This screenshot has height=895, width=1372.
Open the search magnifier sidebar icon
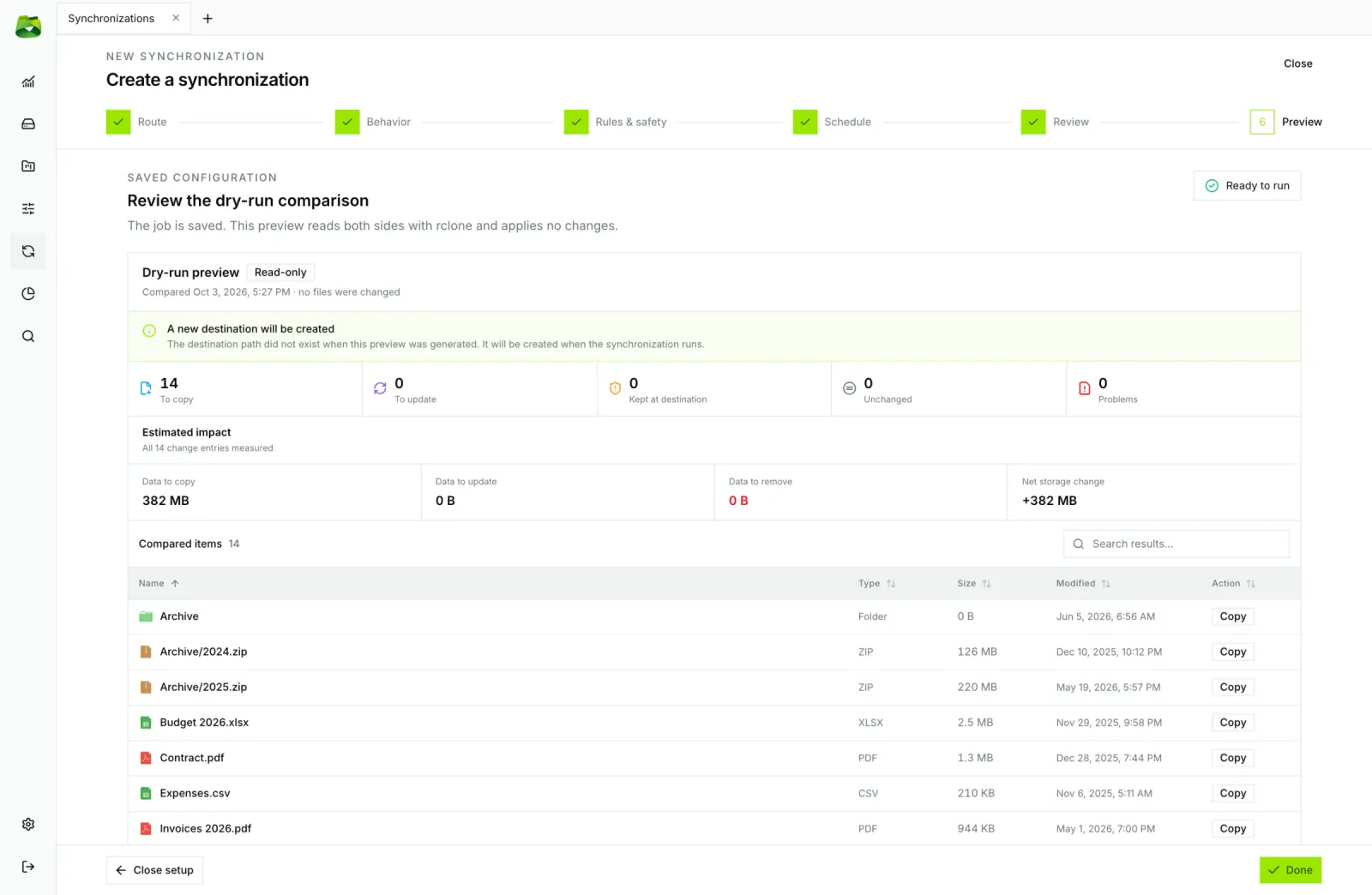coord(28,336)
